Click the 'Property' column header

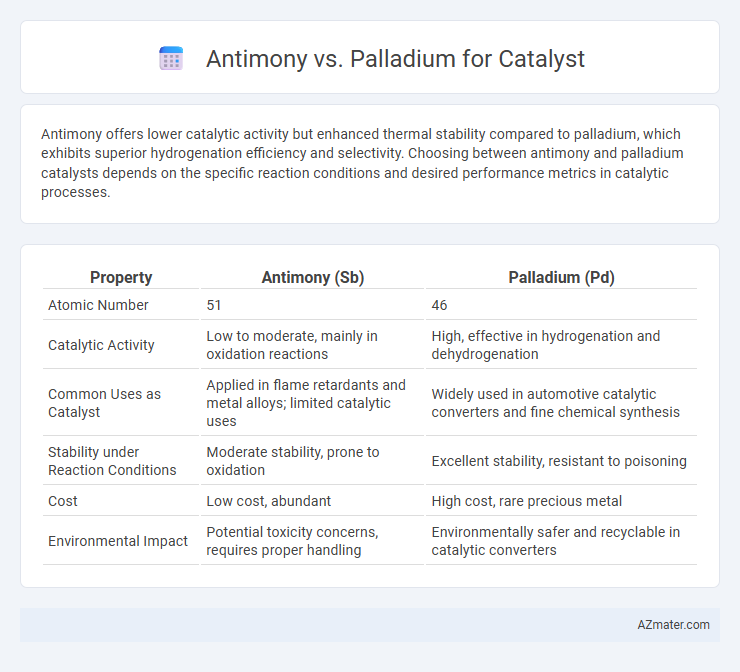click(121, 277)
